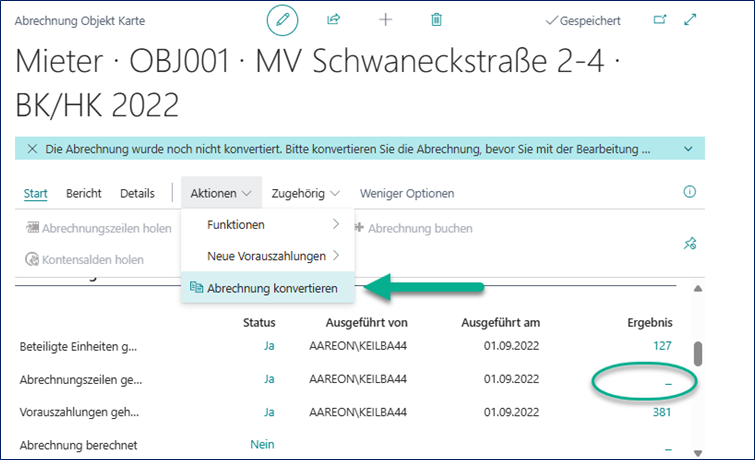The width and height of the screenshot is (755, 460).
Task: Click the Abrechnungszeilen holen icon
Action: pos(32,227)
